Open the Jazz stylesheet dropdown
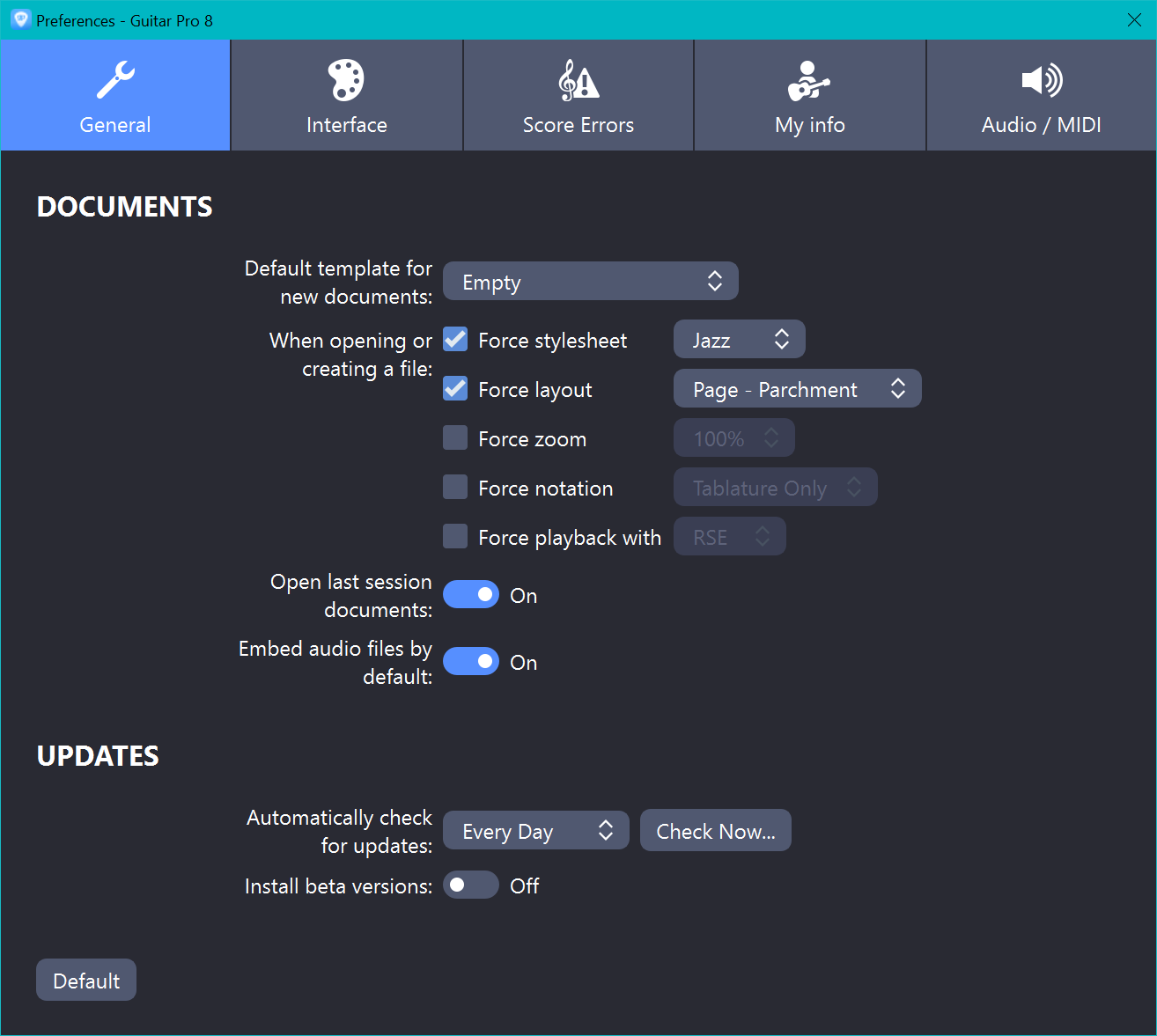Viewport: 1157px width, 1036px height. pos(740,339)
